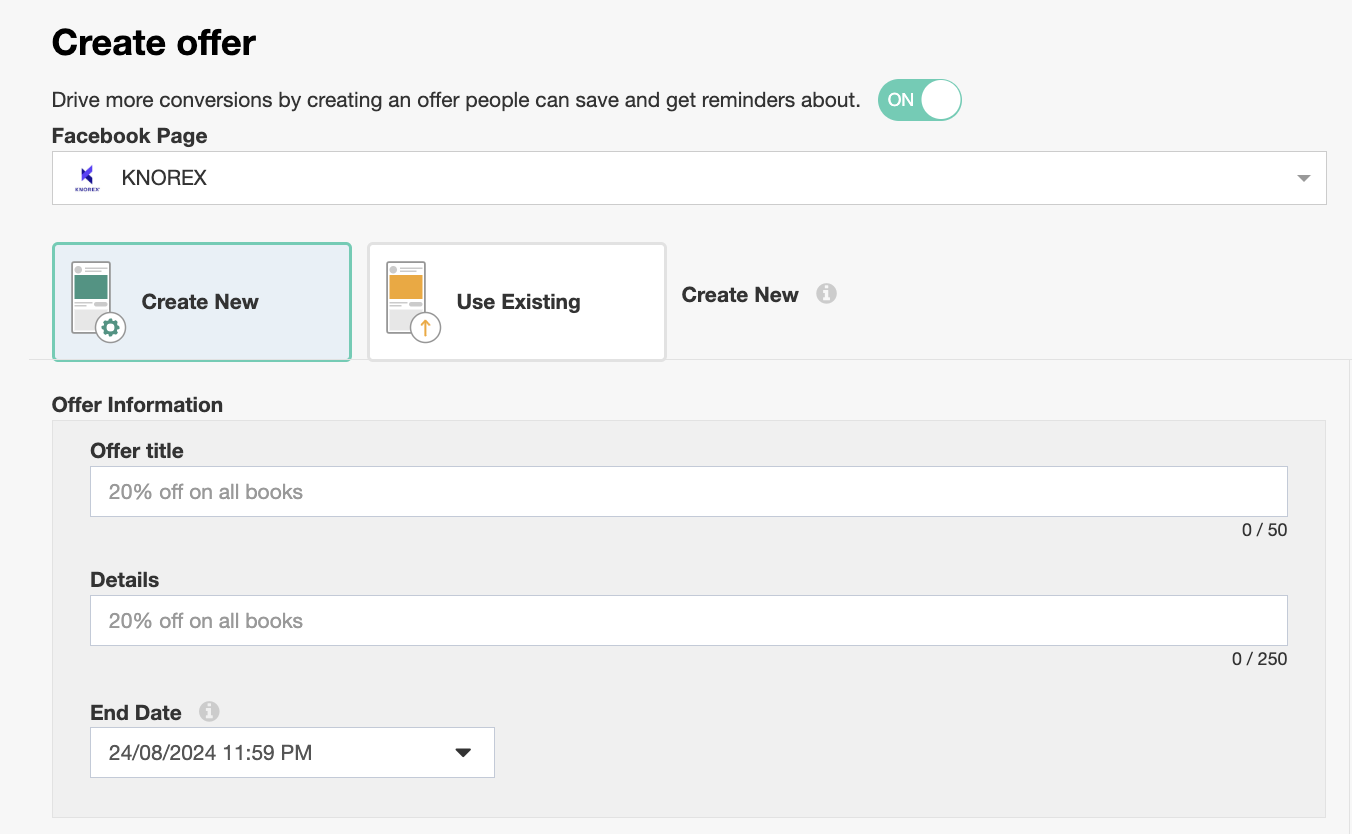
Task: Click the Offer title field label
Action: (137, 451)
